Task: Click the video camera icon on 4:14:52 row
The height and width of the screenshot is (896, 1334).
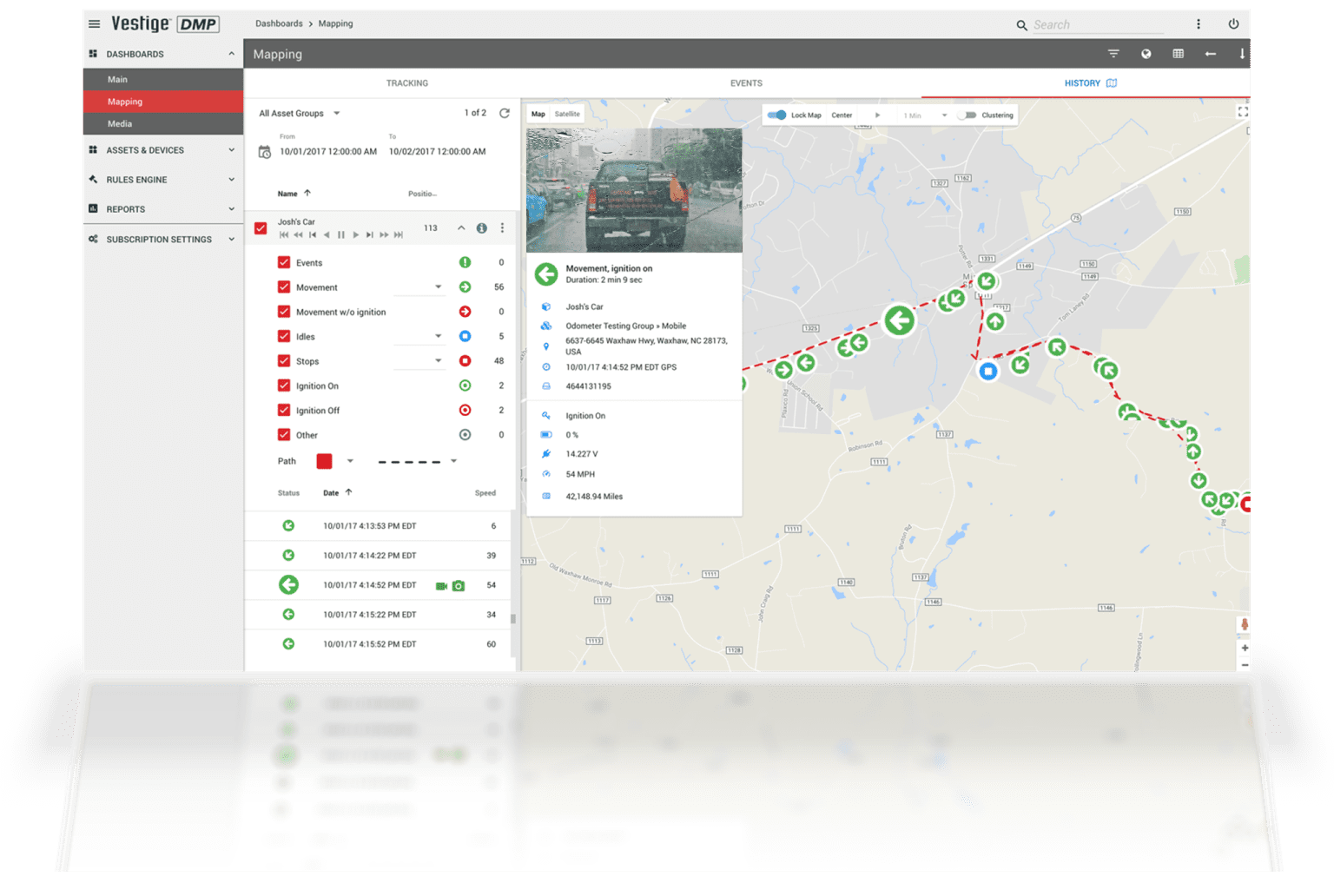Action: tap(441, 586)
